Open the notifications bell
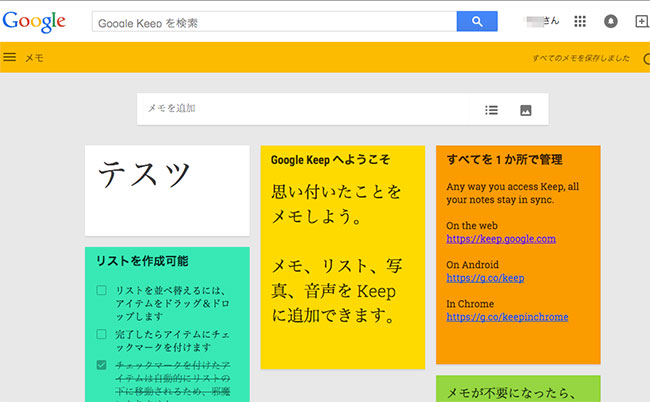 [611, 21]
